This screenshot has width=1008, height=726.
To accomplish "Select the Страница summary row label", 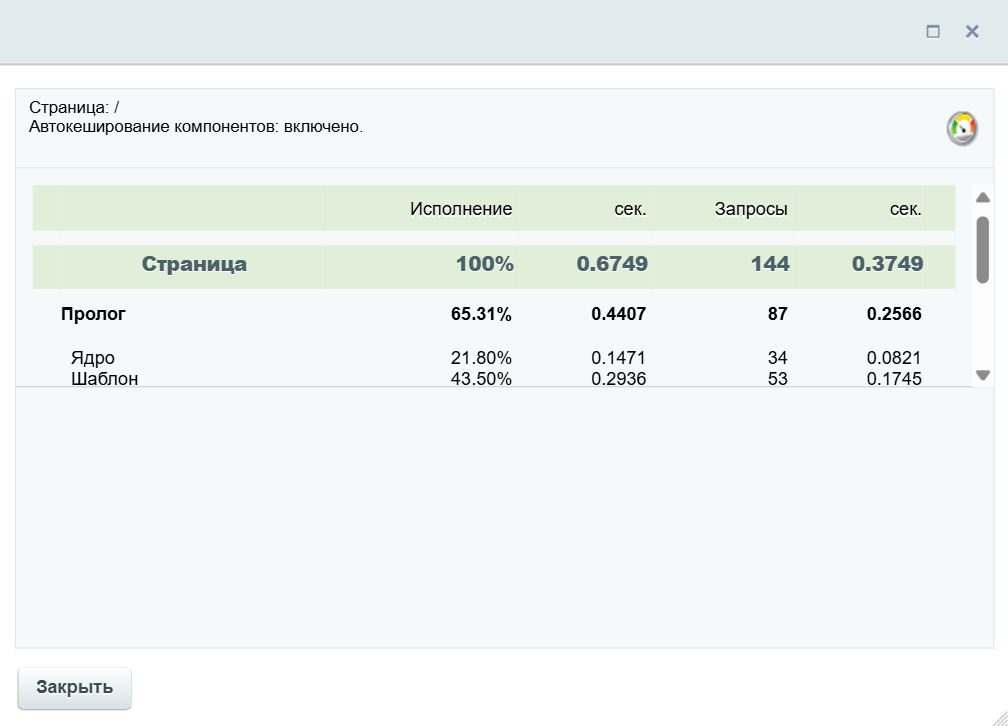I will coord(194,265).
